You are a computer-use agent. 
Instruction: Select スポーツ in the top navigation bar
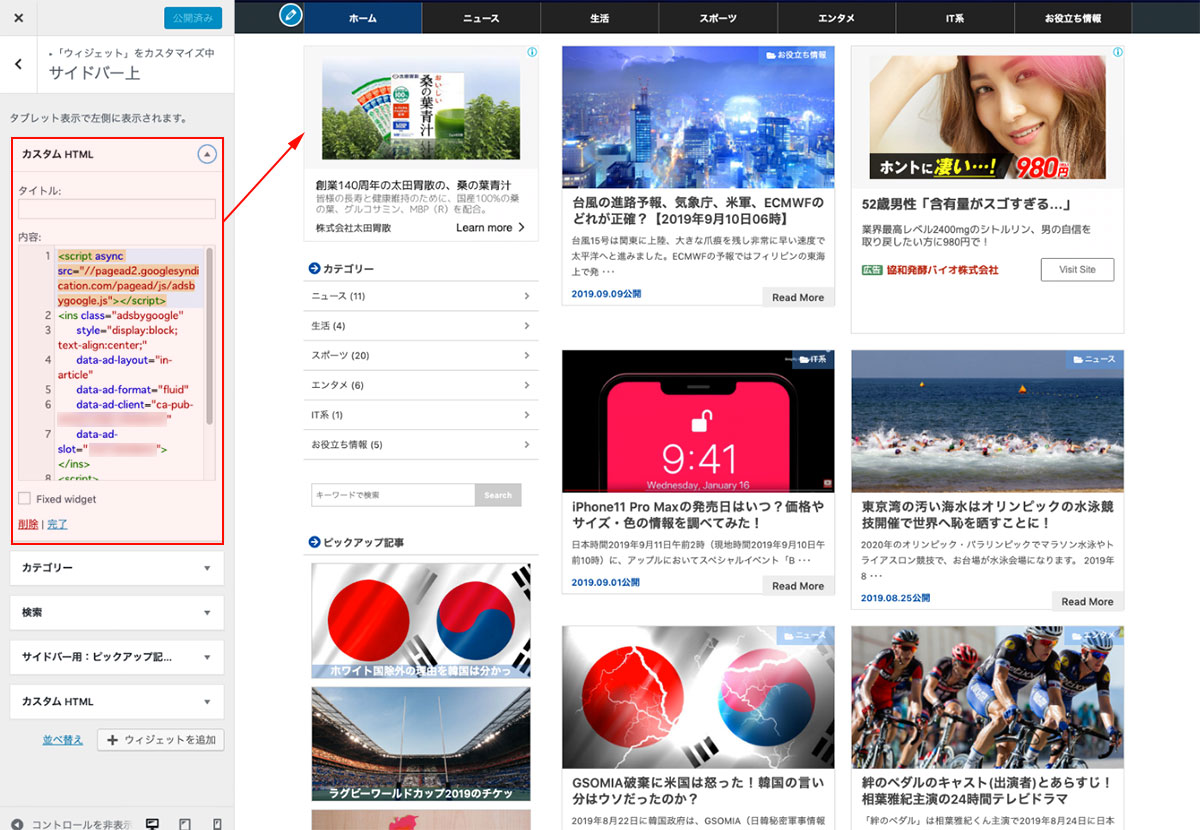717,18
